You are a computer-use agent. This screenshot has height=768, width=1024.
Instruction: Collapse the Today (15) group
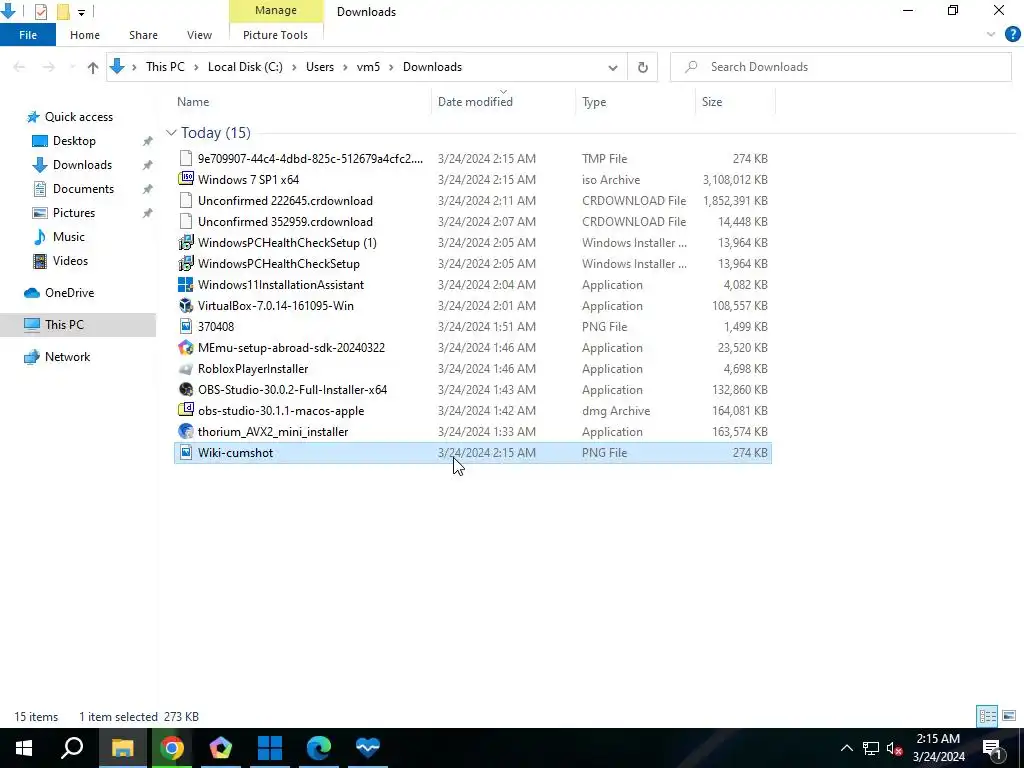(171, 133)
